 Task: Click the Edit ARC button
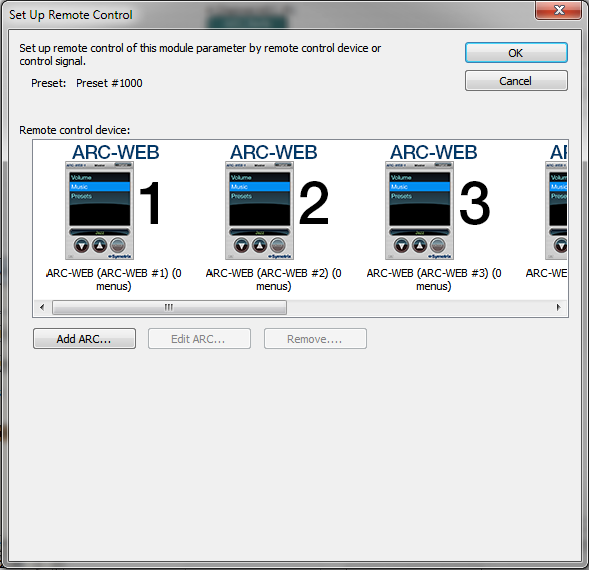199,339
